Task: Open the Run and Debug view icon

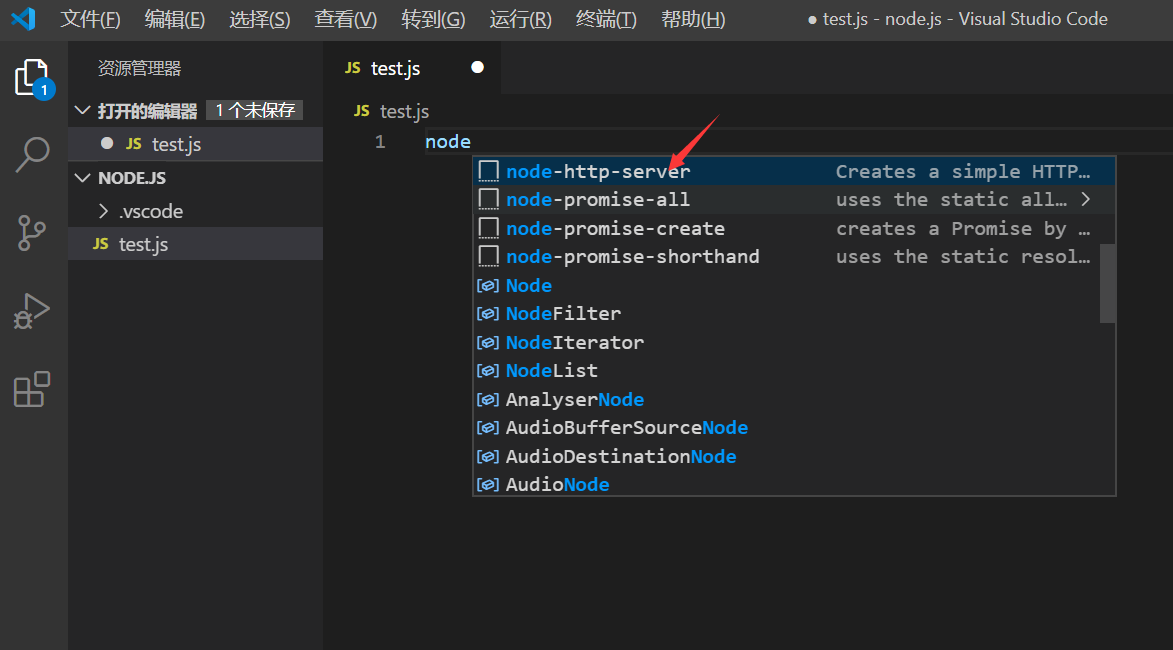Action: click(x=31, y=310)
